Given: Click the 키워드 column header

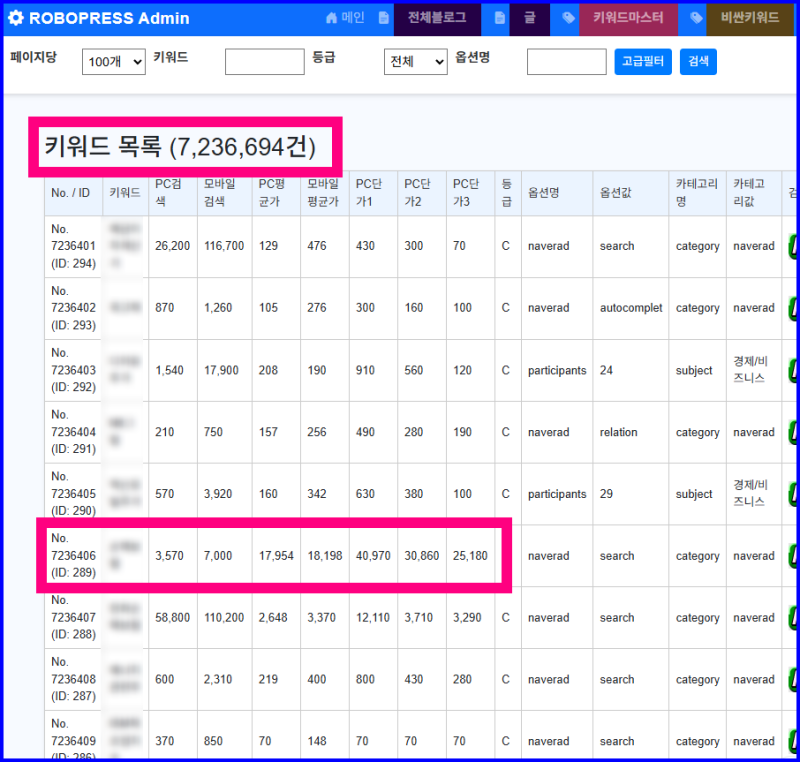Looking at the screenshot, I should [126, 193].
